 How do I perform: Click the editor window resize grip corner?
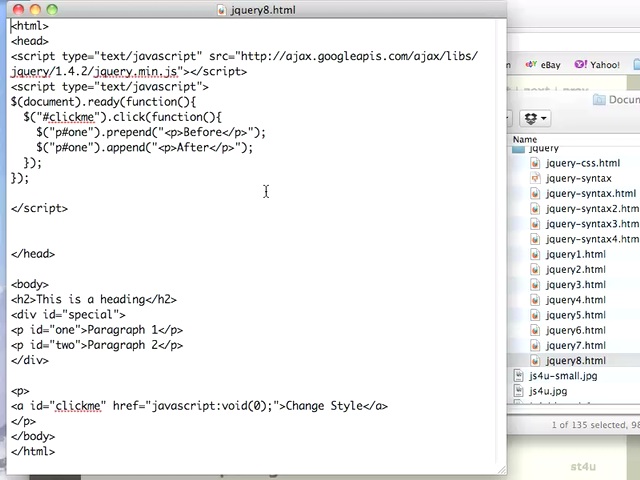pyautogui.click(x=502, y=470)
